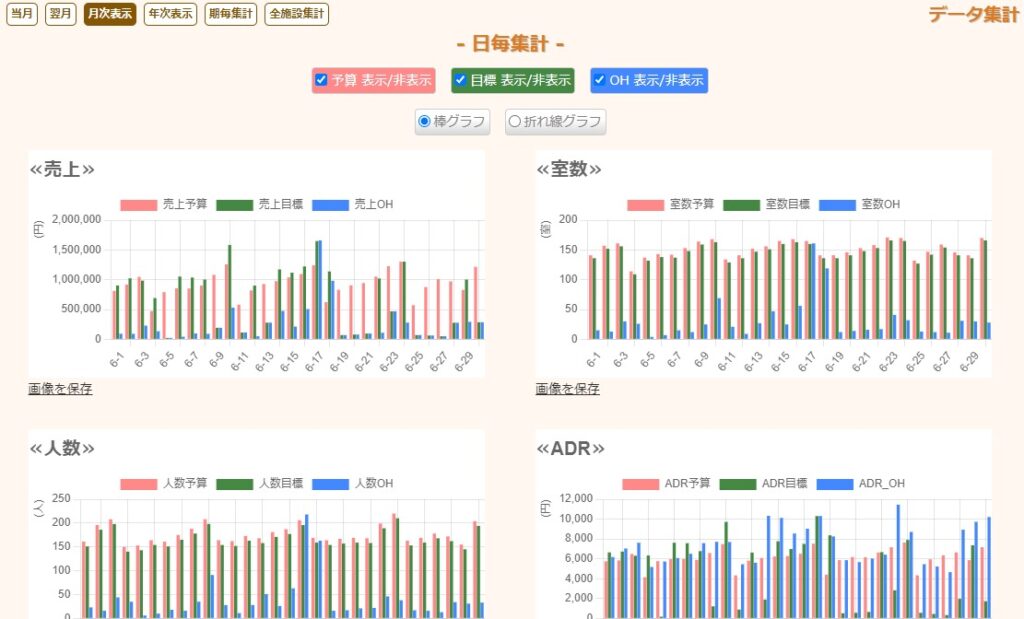Click 画像を保存 under the 売上 chart
1024x619 pixels.
tap(60, 389)
